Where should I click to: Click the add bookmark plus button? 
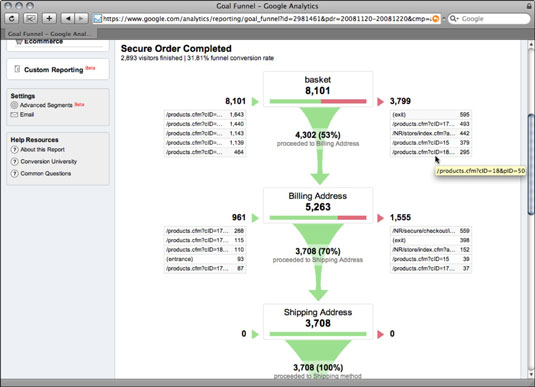pos(49,18)
